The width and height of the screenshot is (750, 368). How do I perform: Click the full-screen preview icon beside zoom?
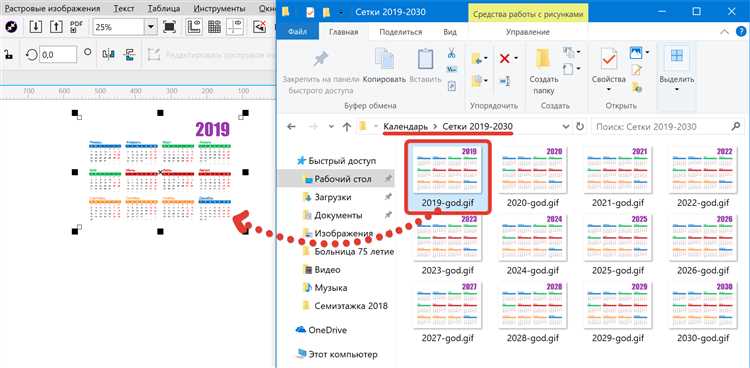169,27
